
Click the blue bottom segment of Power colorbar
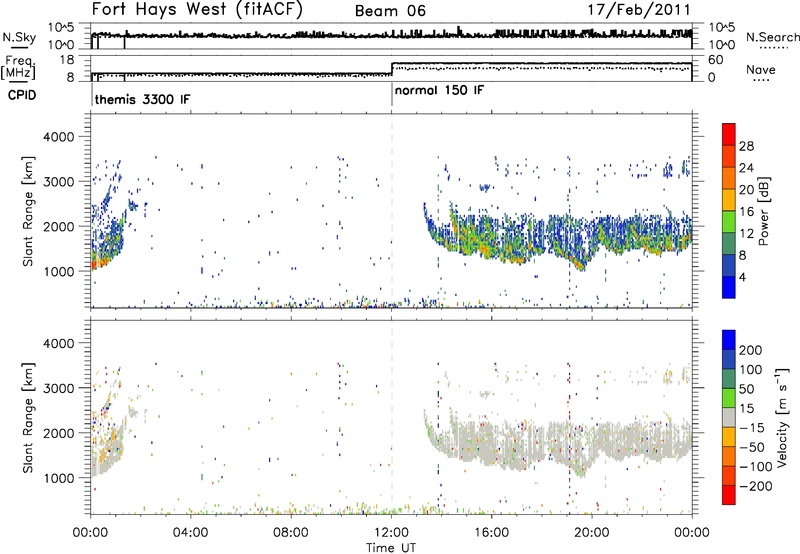(x=729, y=287)
